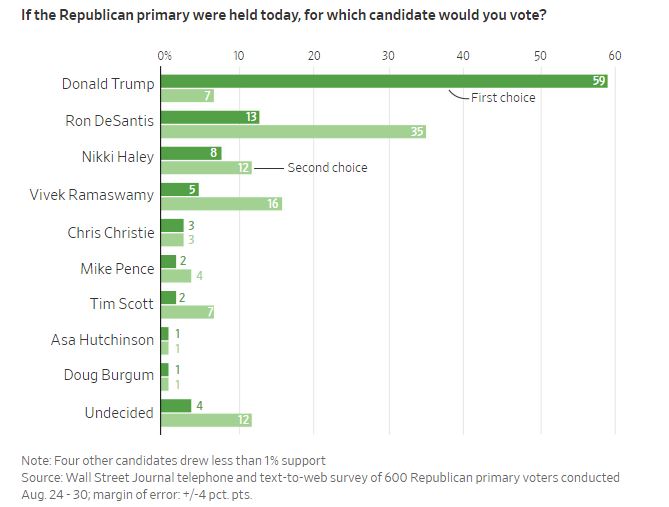The image size is (669, 507).
Task: Select the Nikki Haley candidate label
Action: pyautogui.click(x=117, y=157)
